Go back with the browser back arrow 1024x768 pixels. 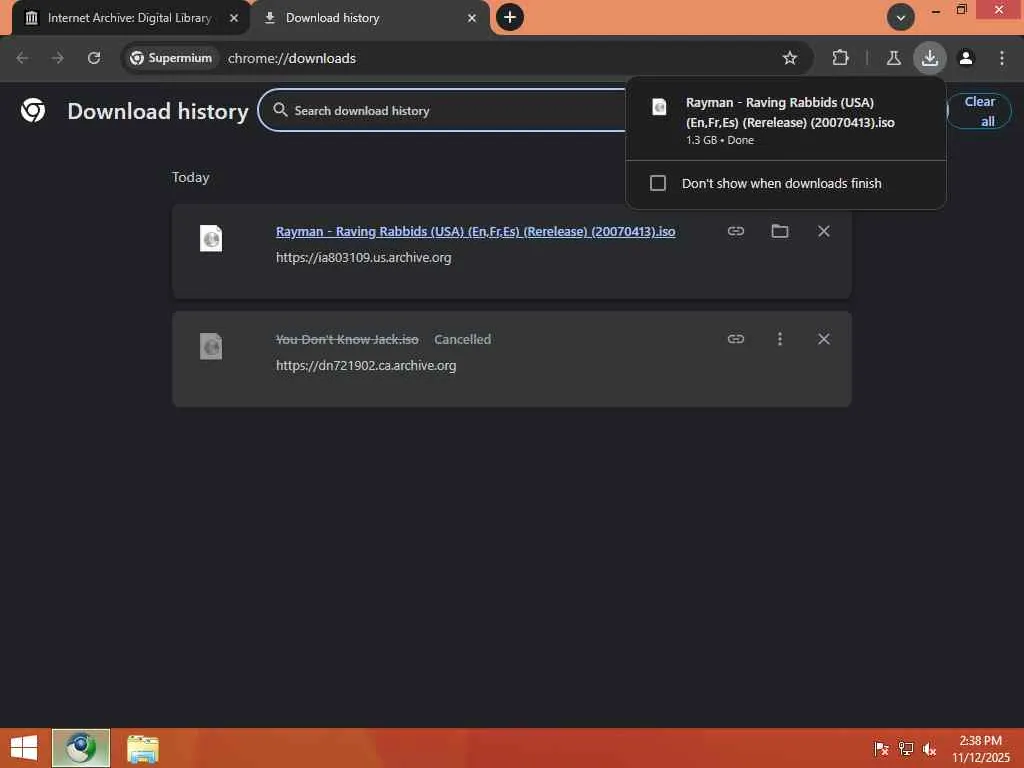coord(22,58)
